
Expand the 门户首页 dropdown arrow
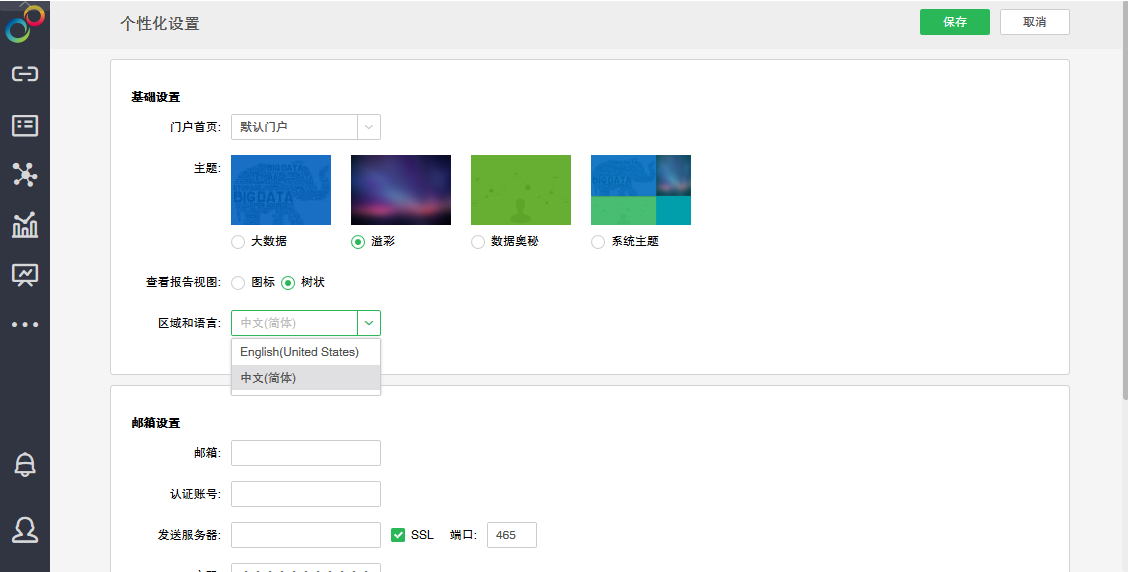[x=369, y=127]
